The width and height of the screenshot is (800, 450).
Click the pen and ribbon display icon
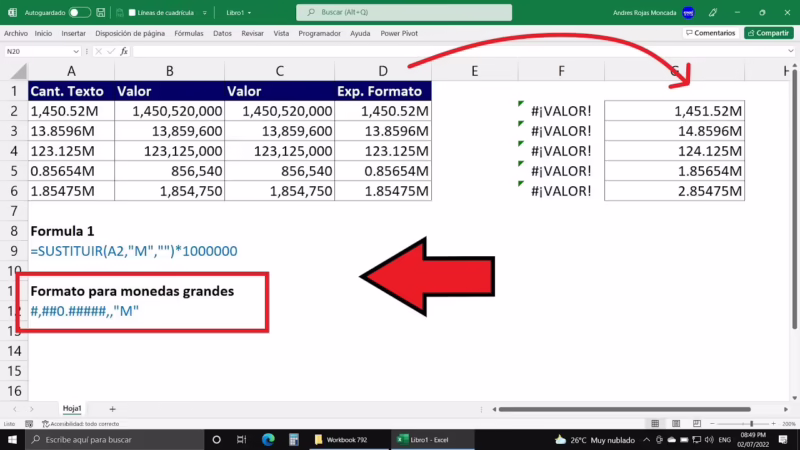[x=713, y=12]
